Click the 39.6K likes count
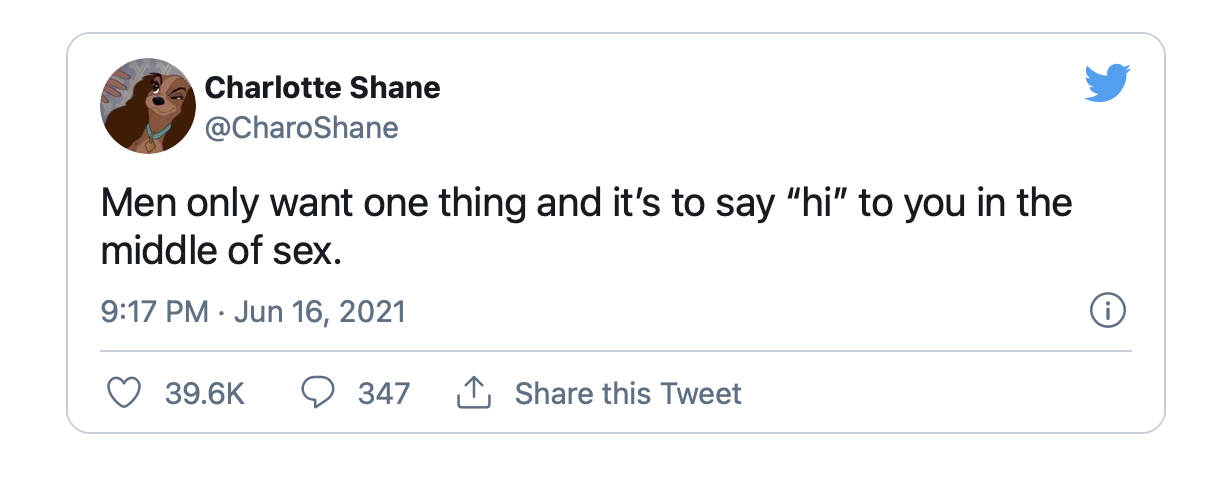The width and height of the screenshot is (1226, 480). (x=205, y=393)
